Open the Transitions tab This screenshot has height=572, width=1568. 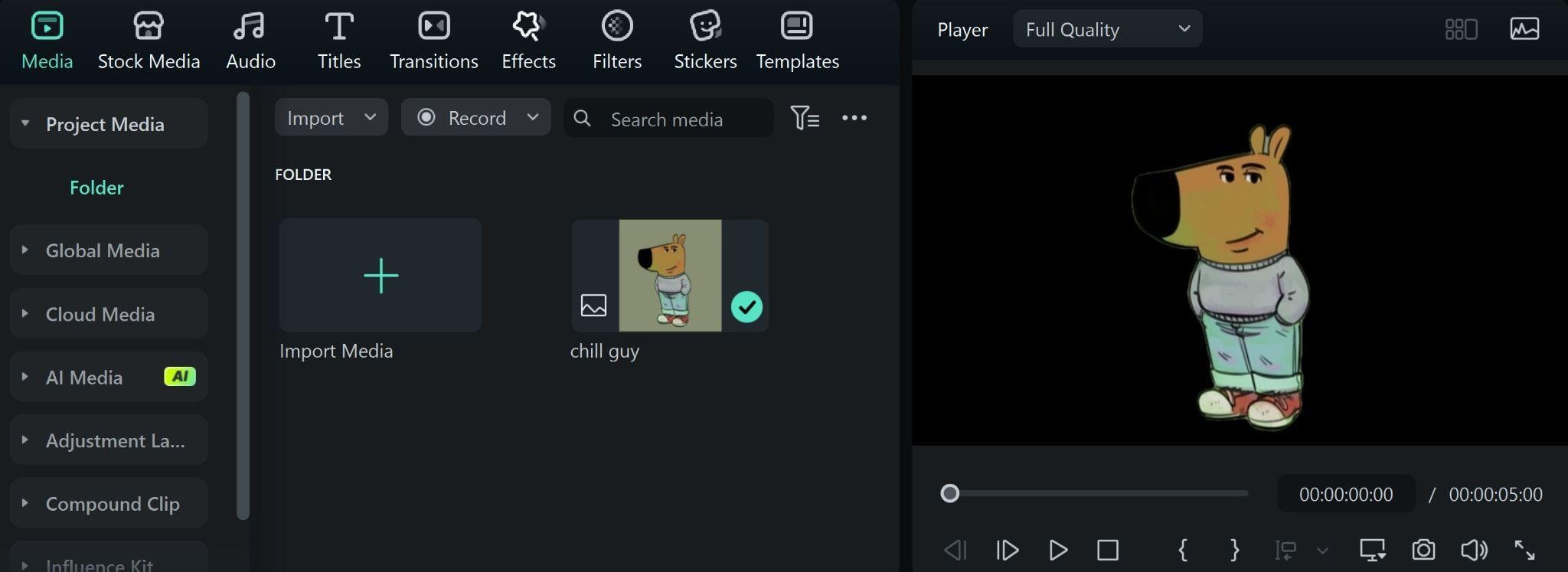click(x=434, y=41)
